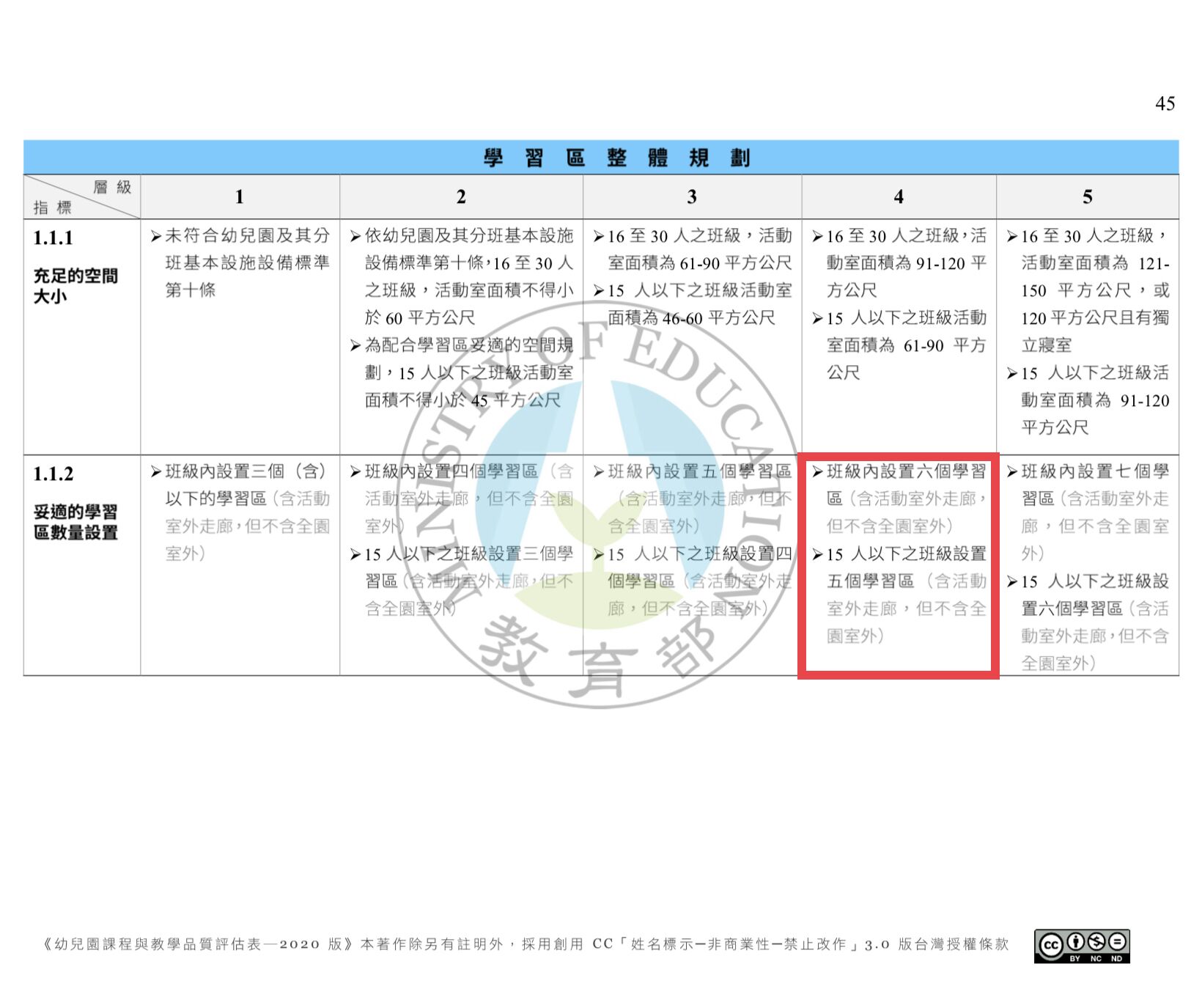The height and width of the screenshot is (1008, 1202).
Task: Select row label 1.1.1 充足的空間大小
Action: [75, 267]
